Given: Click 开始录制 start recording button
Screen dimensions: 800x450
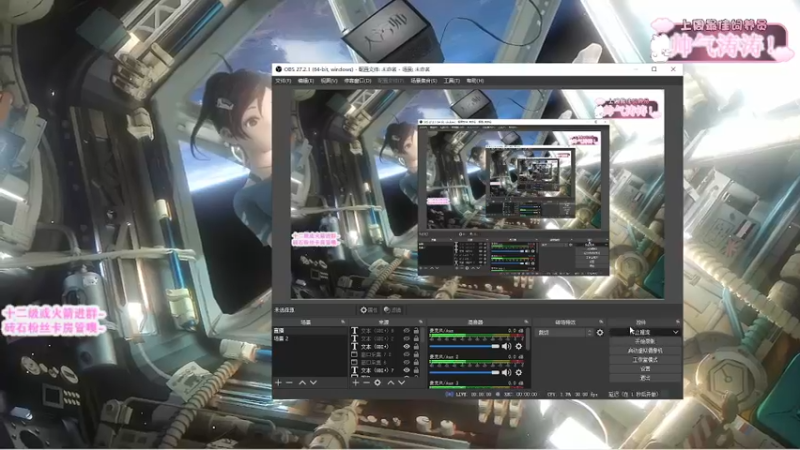Looking at the screenshot, I should [645, 341].
